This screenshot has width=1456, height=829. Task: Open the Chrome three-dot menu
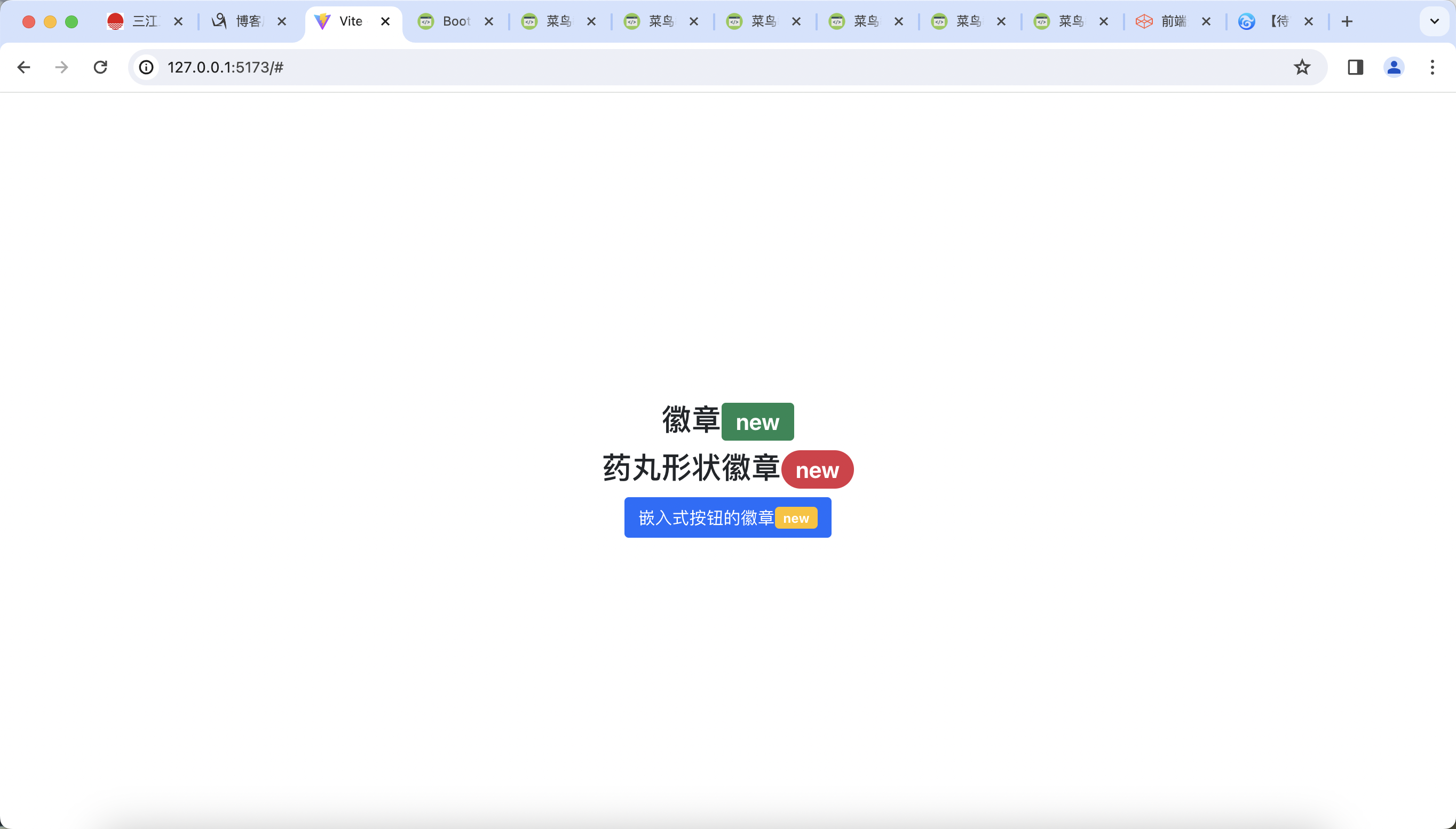[1432, 67]
